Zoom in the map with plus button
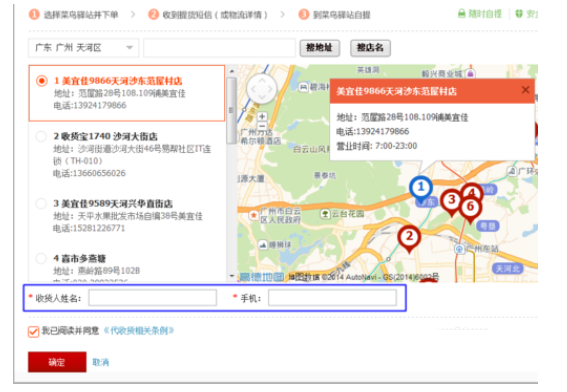The width and height of the screenshot is (567, 392). point(262,116)
